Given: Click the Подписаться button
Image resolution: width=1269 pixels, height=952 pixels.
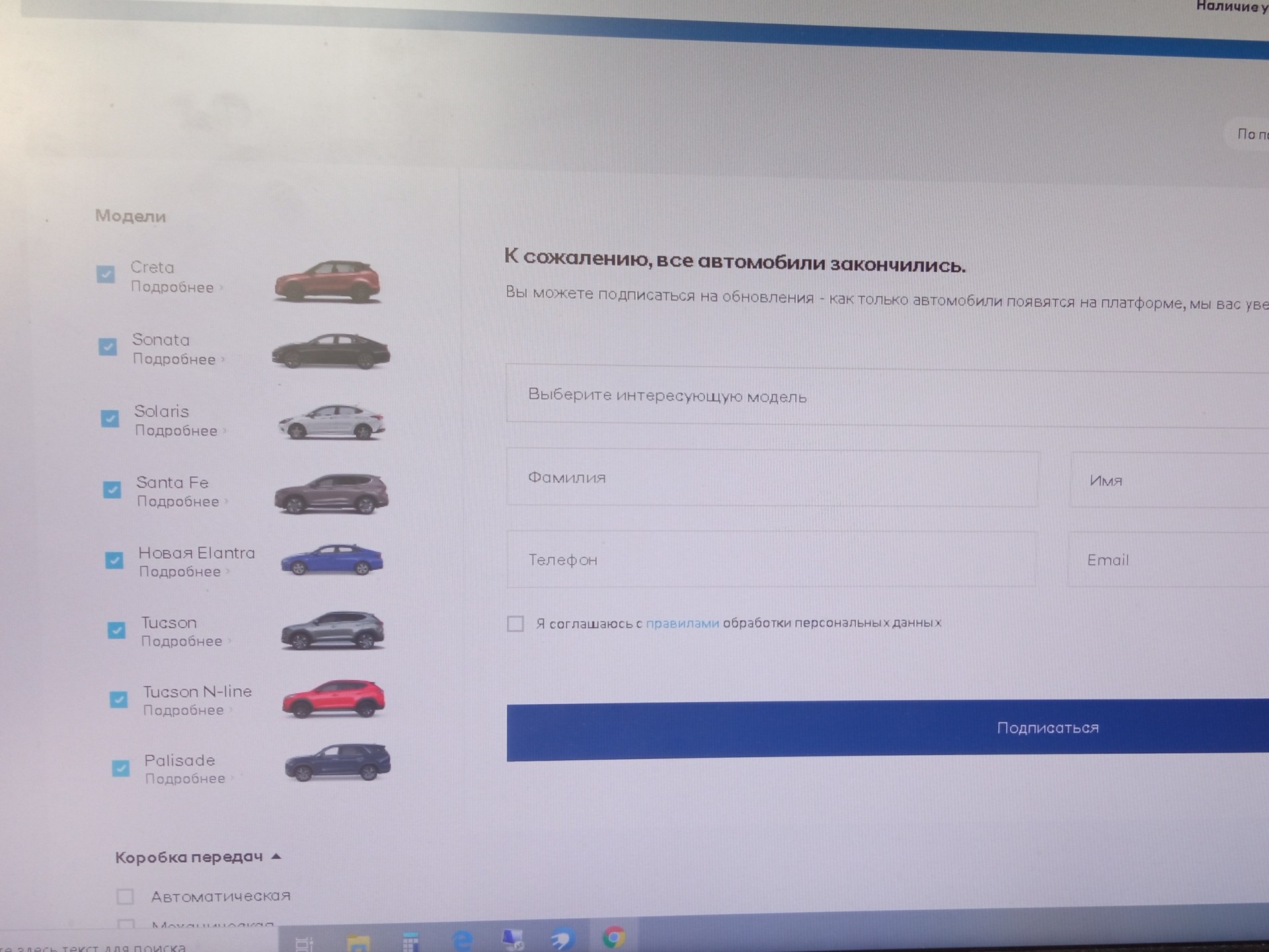Looking at the screenshot, I should click(x=888, y=729).
